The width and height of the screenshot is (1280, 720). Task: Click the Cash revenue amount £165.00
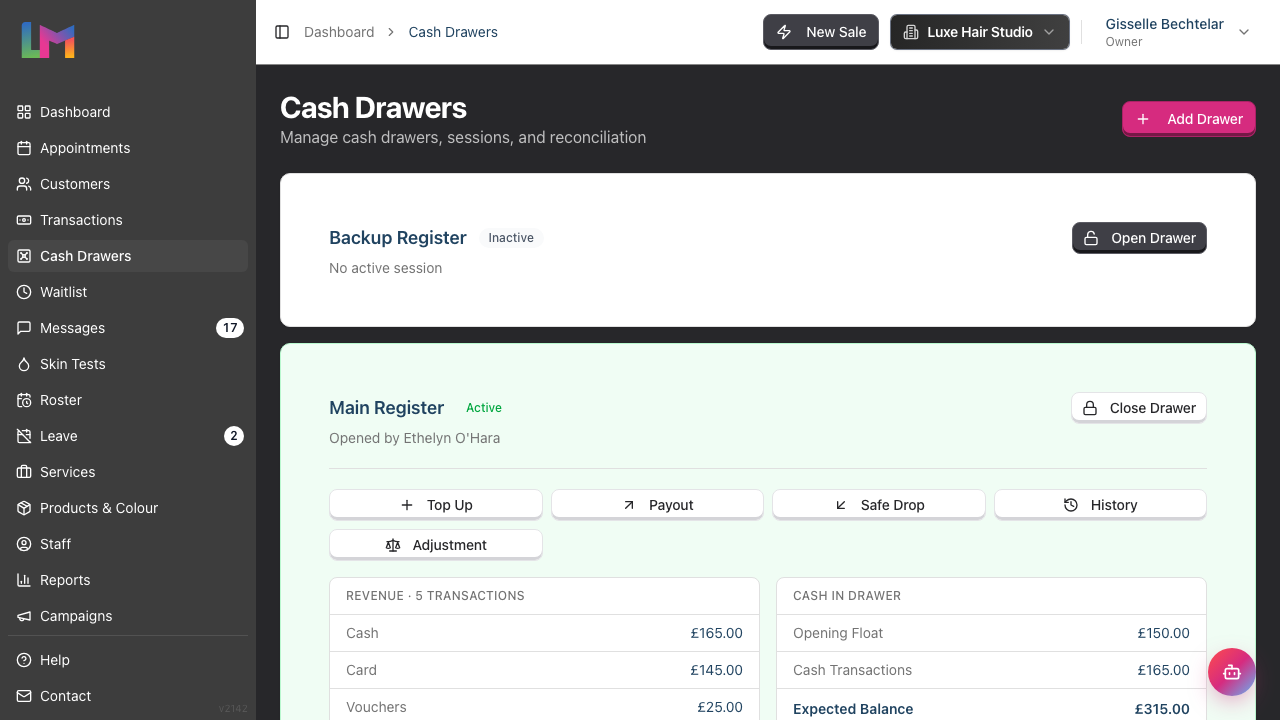[717, 633]
